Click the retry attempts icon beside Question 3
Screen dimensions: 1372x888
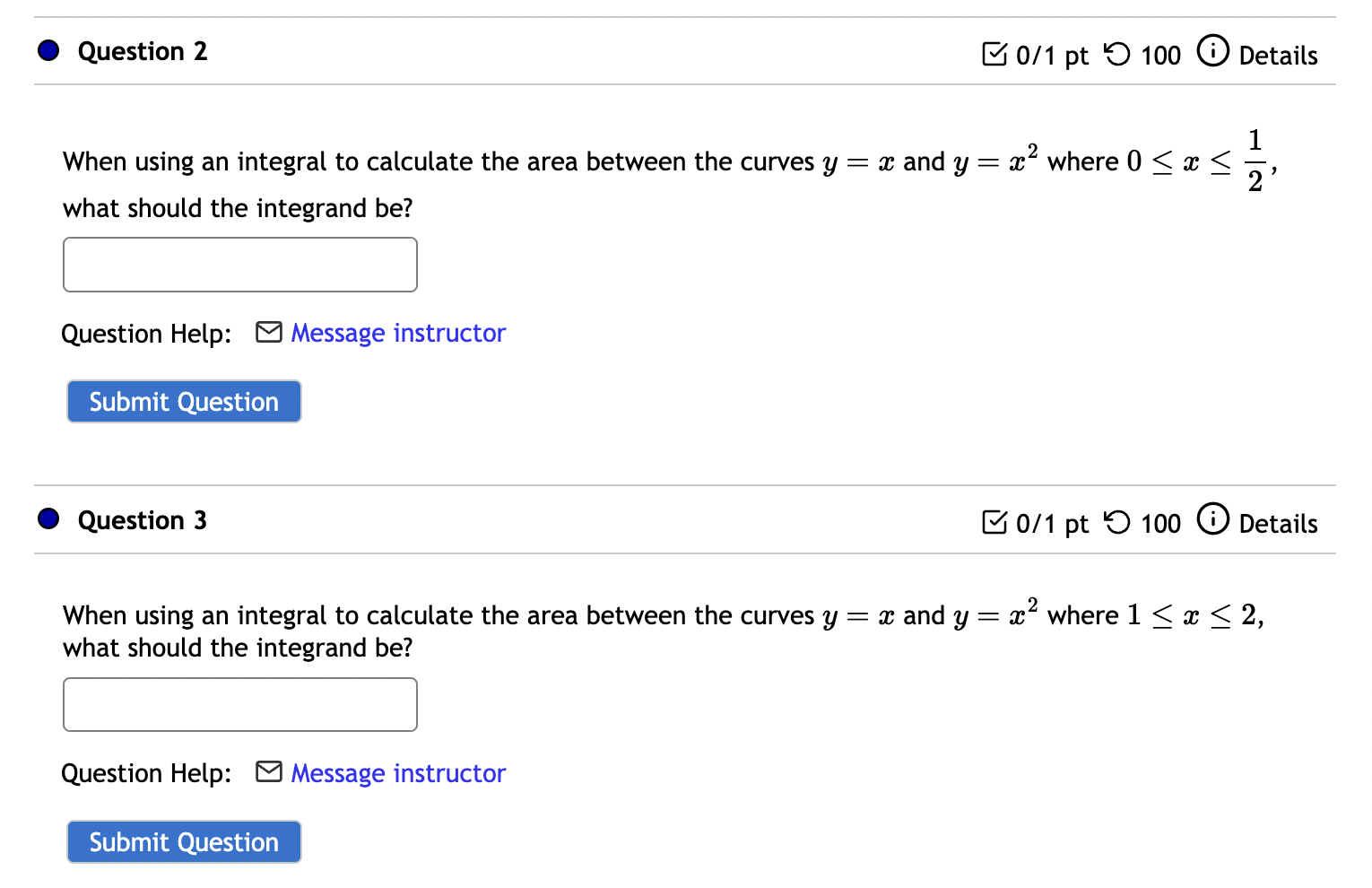tap(1116, 523)
